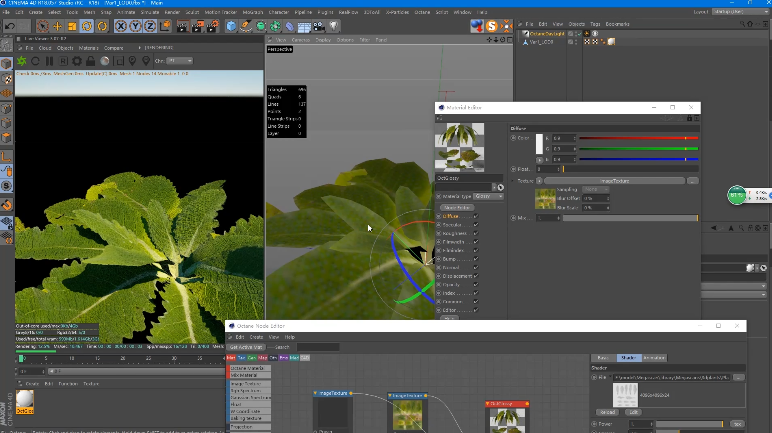Image resolution: width=772 pixels, height=433 pixels.
Task: Open the Node Editor Create menu
Action: coord(257,337)
